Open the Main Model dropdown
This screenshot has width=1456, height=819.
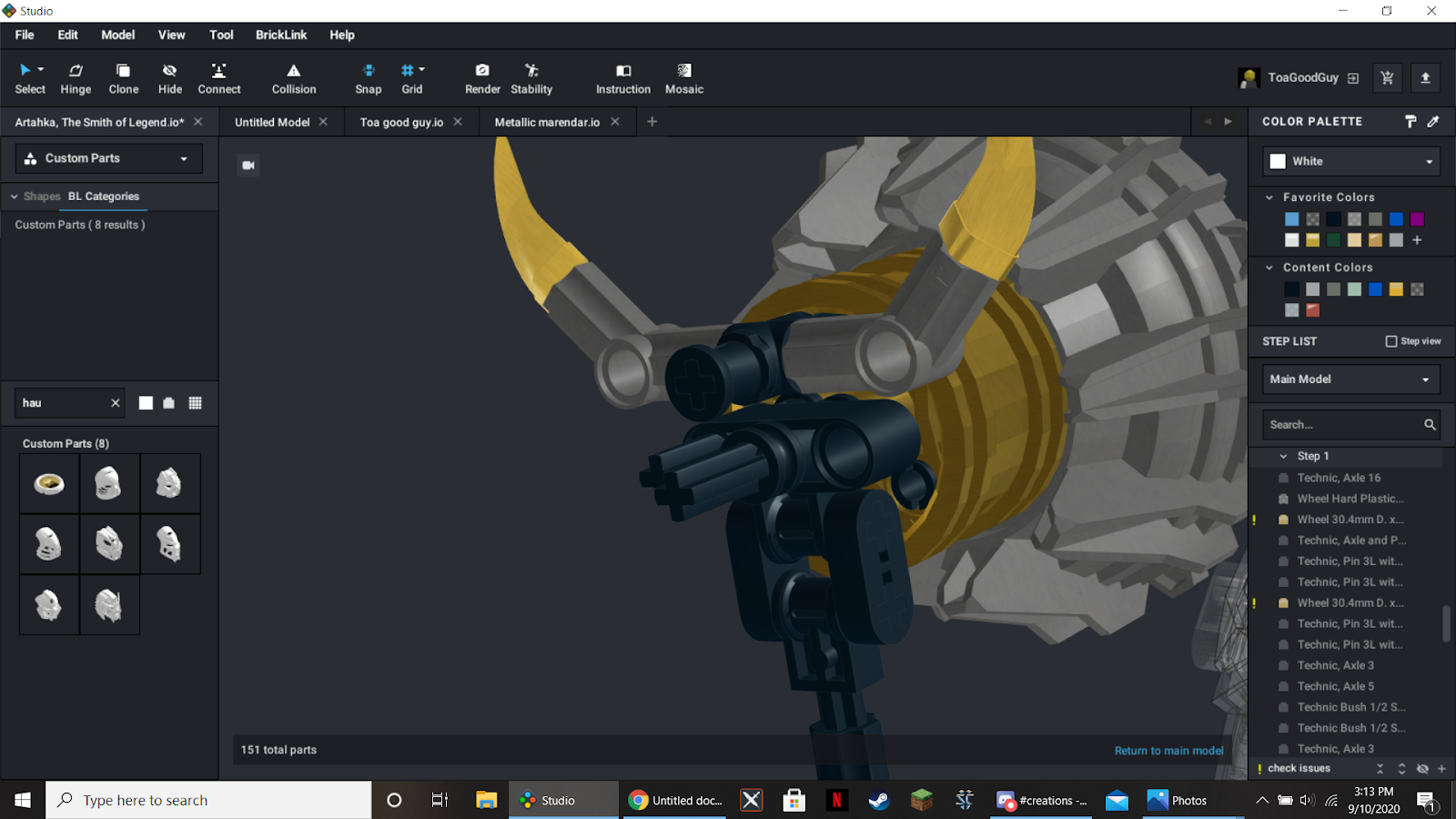point(1351,379)
